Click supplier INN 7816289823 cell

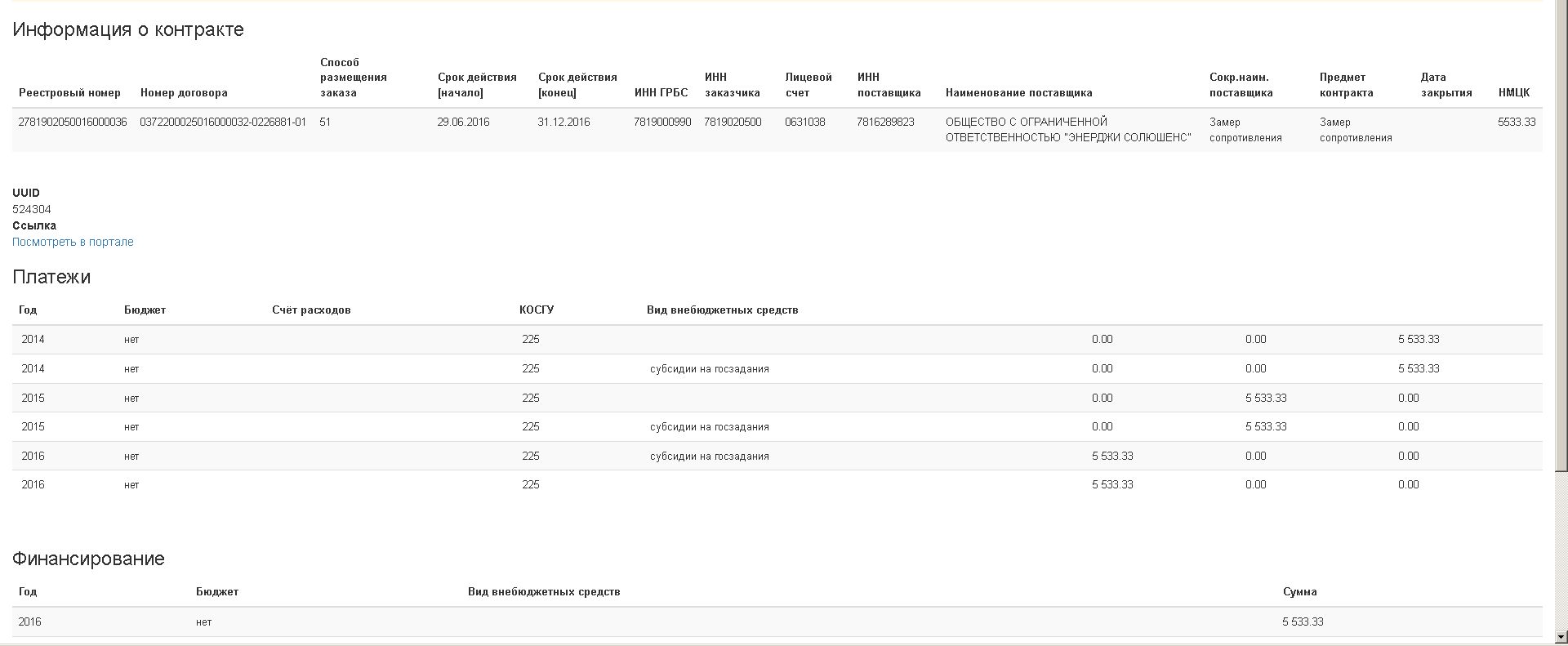[x=885, y=123]
